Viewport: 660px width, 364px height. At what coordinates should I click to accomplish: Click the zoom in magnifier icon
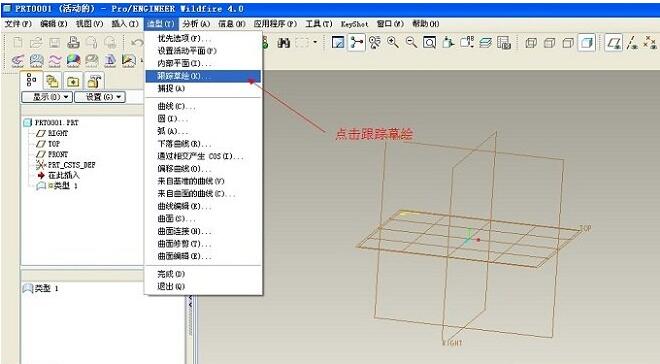coord(393,43)
